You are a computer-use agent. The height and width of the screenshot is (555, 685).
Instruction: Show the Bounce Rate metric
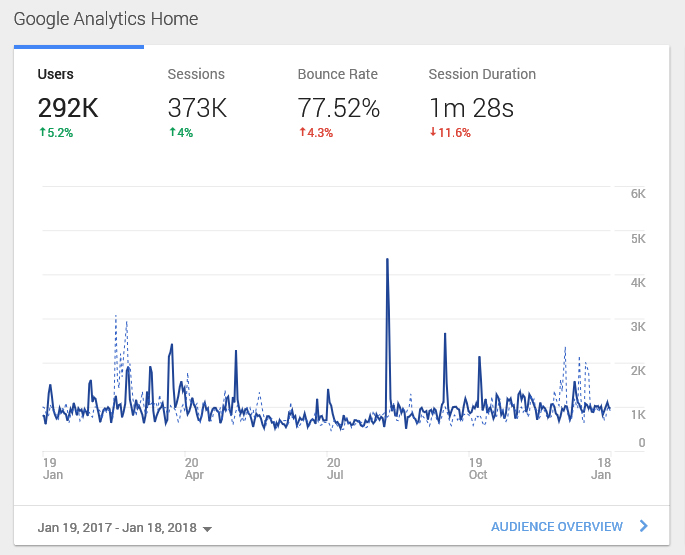pos(339,74)
